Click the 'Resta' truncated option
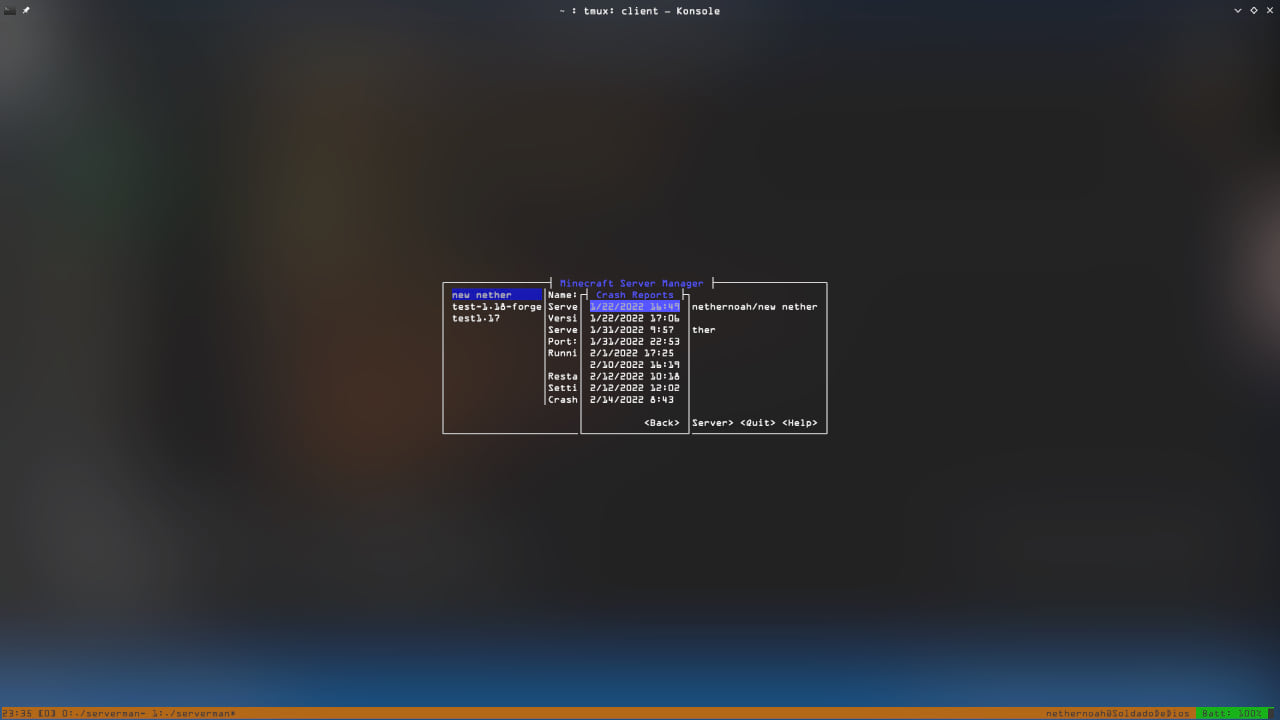This screenshot has height=720, width=1280. (562, 377)
